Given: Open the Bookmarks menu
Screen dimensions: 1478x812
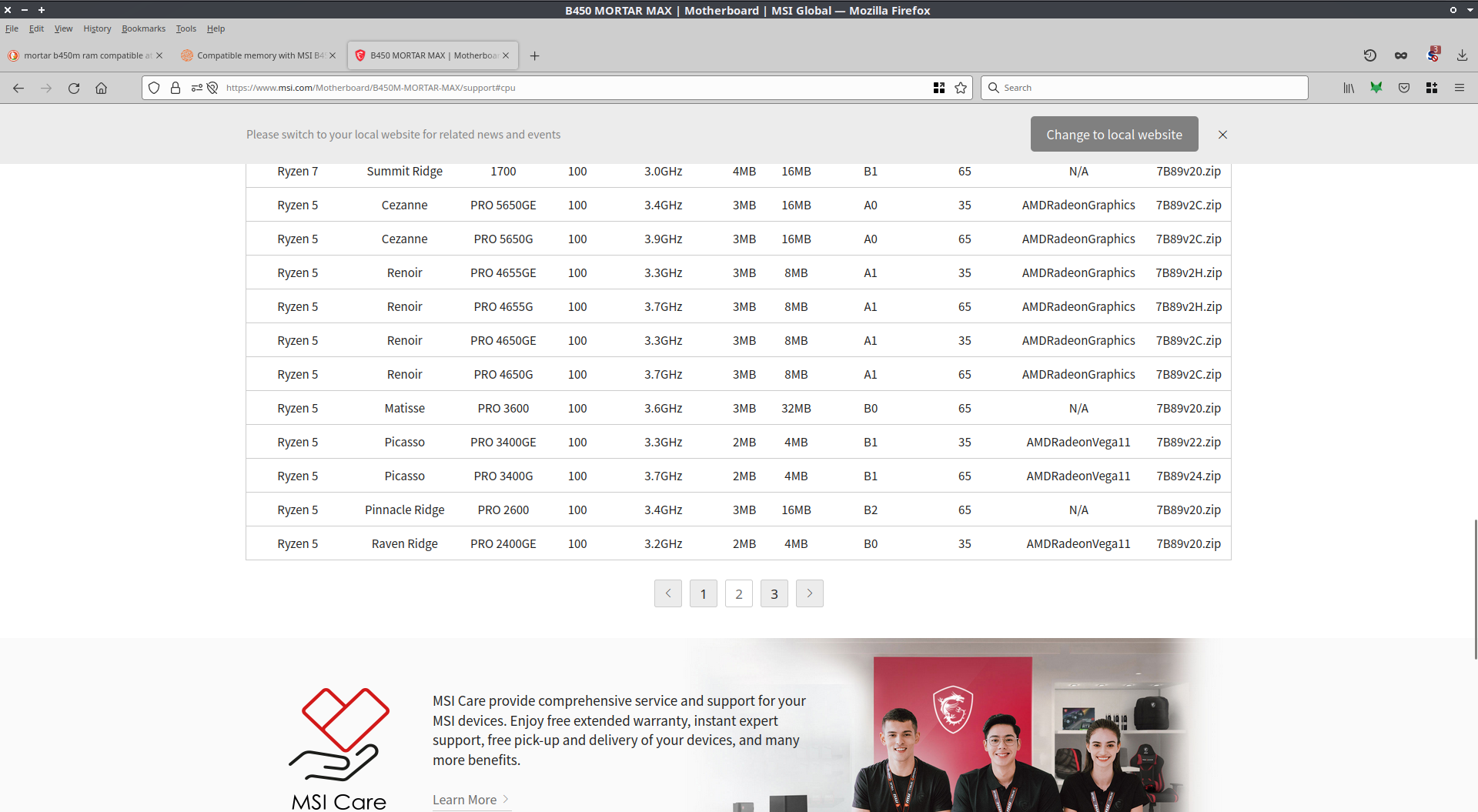Looking at the screenshot, I should (x=143, y=28).
